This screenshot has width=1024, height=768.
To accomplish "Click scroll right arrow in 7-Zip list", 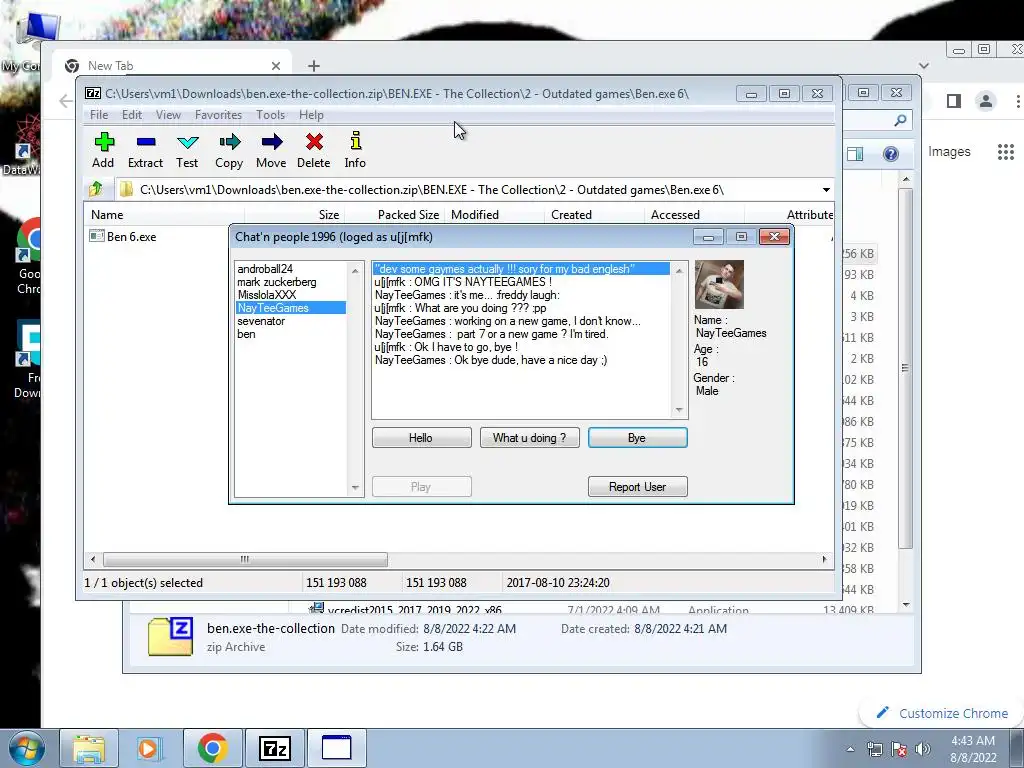I will coord(824,559).
